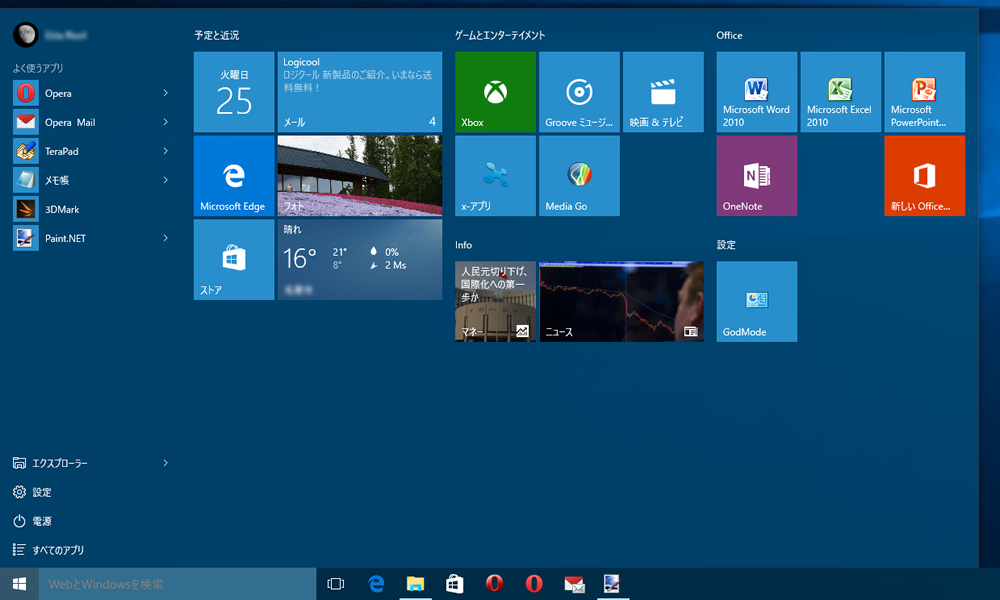This screenshot has height=600, width=1000.
Task: Expand エクスプローラー jump list arrow
Action: point(166,463)
